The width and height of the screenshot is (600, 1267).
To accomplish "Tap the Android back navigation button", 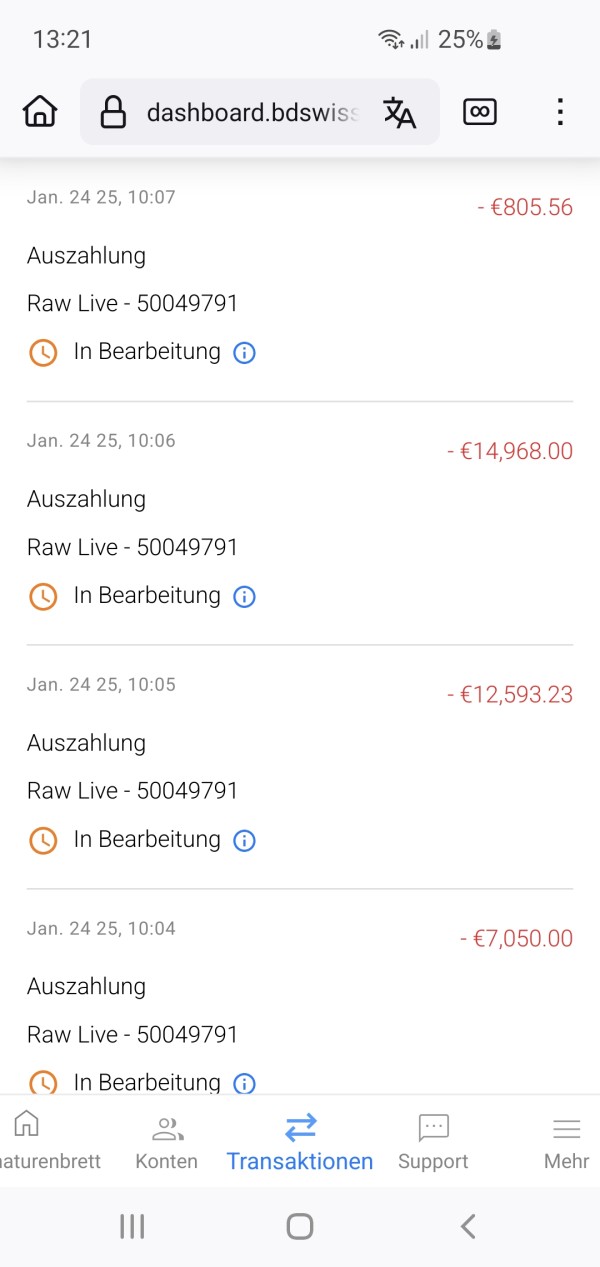I will [467, 1226].
